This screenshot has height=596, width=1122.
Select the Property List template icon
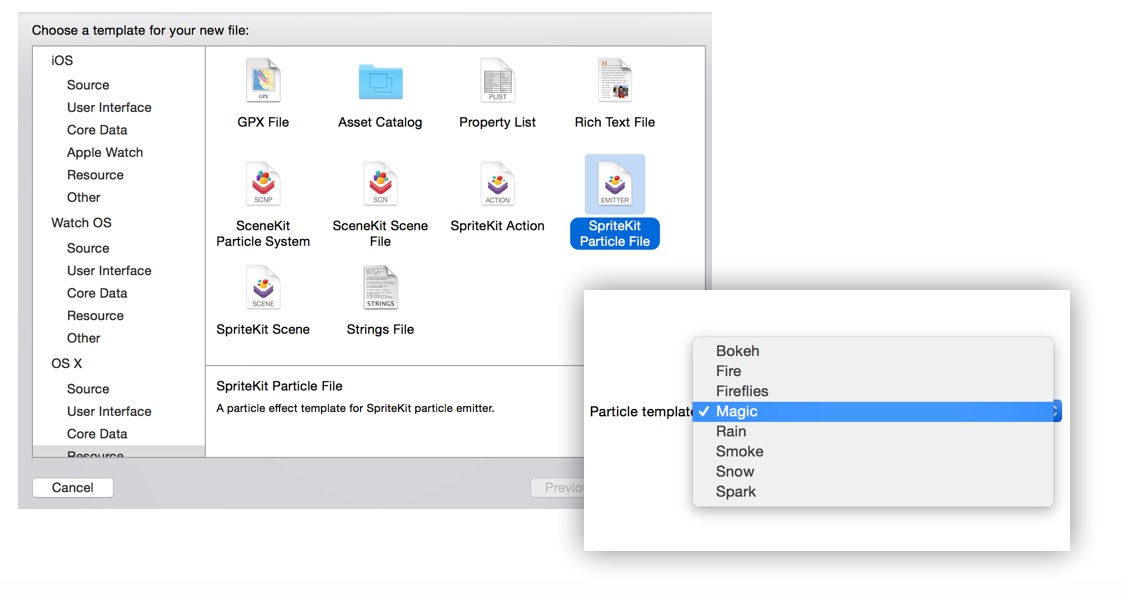[497, 82]
